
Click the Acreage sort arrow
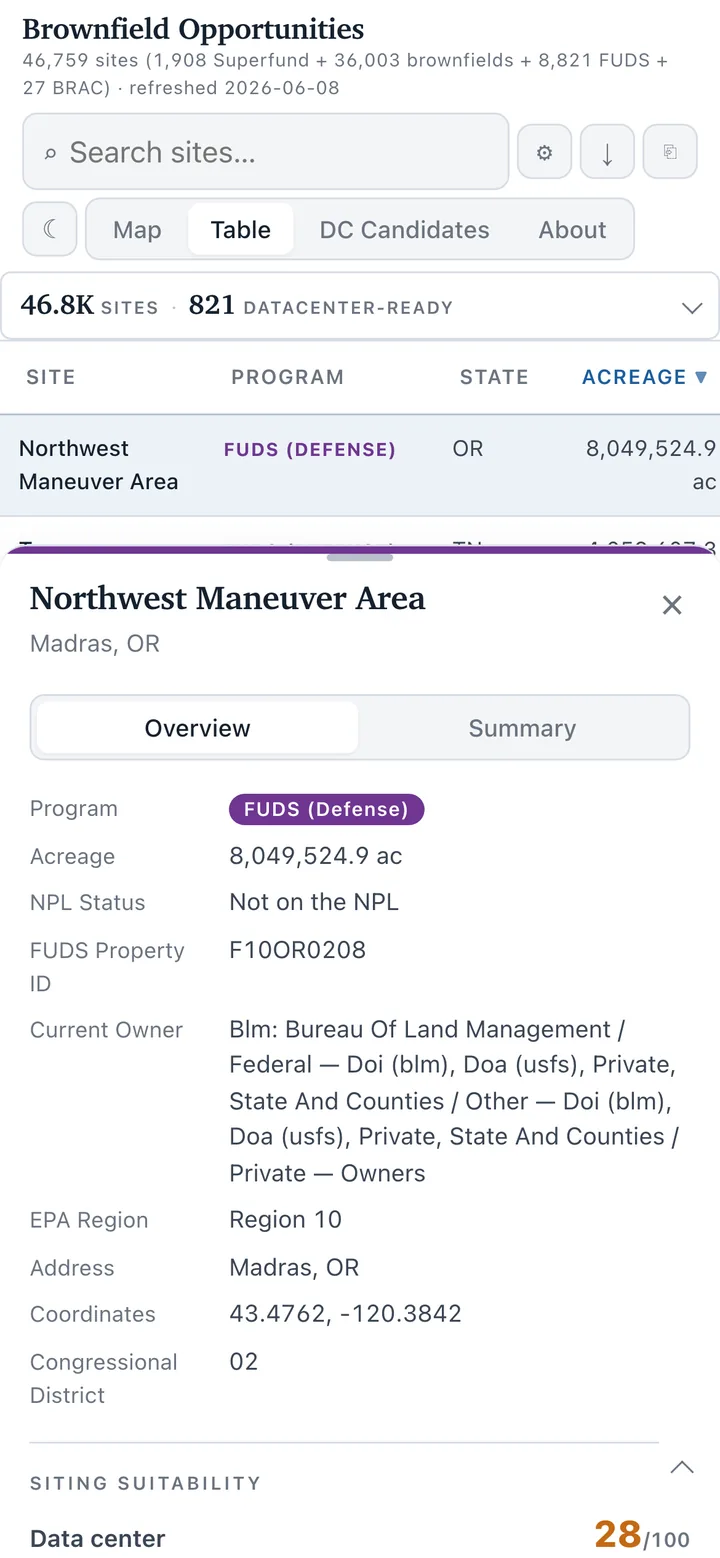(701, 377)
